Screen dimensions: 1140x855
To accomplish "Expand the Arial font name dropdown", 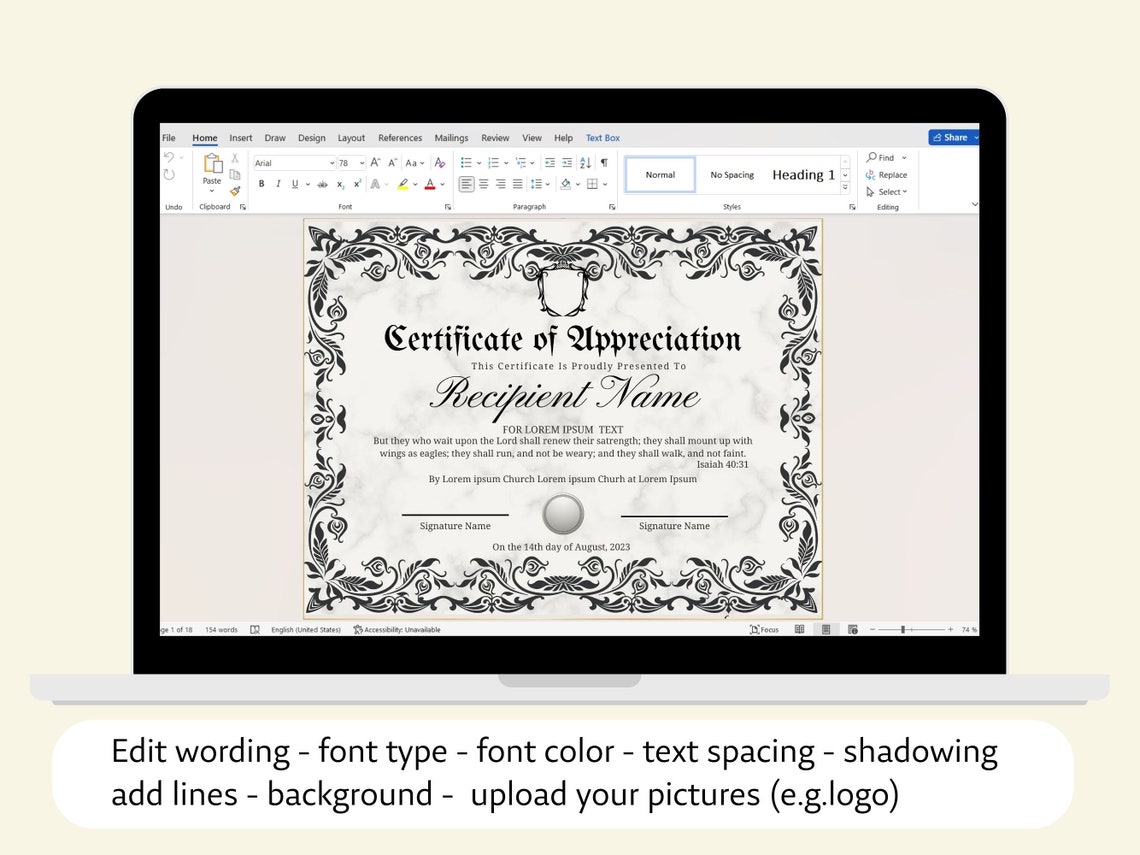I will pos(333,162).
